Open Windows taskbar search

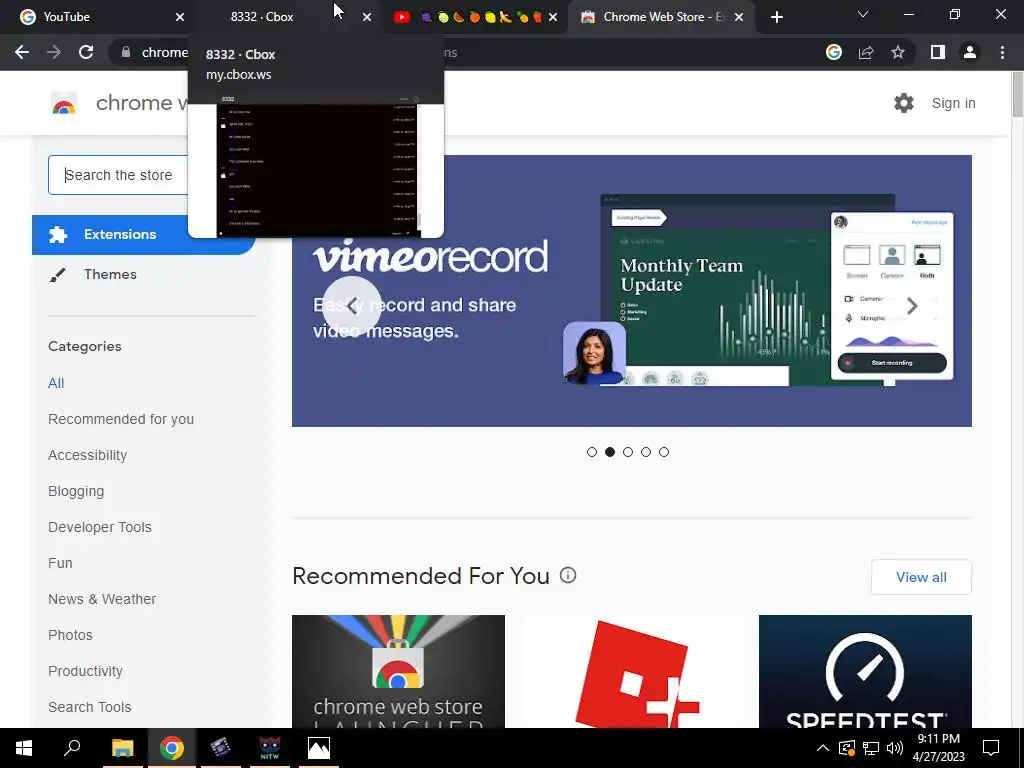tap(72, 748)
